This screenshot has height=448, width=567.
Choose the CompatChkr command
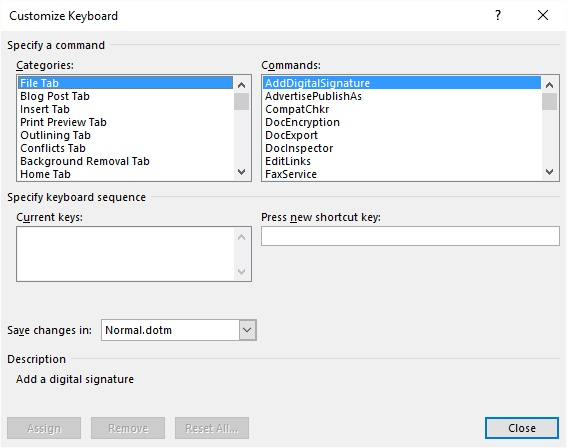tap(402, 109)
